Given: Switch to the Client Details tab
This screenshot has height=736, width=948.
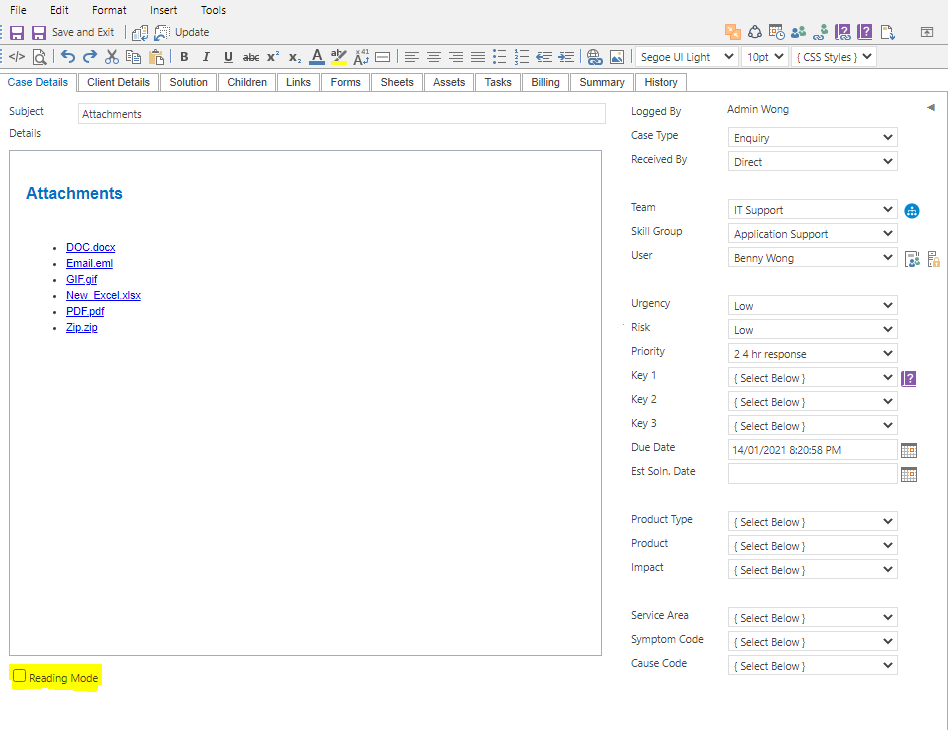Looking at the screenshot, I should (118, 82).
